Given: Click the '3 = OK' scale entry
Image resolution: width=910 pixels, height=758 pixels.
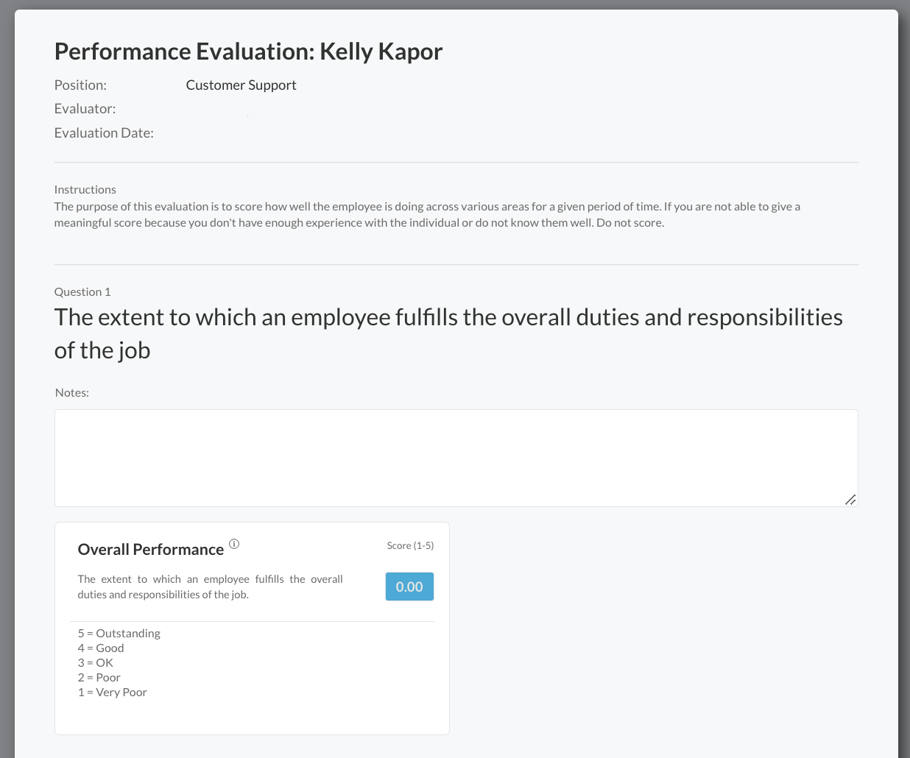Looking at the screenshot, I should (x=96, y=663).
